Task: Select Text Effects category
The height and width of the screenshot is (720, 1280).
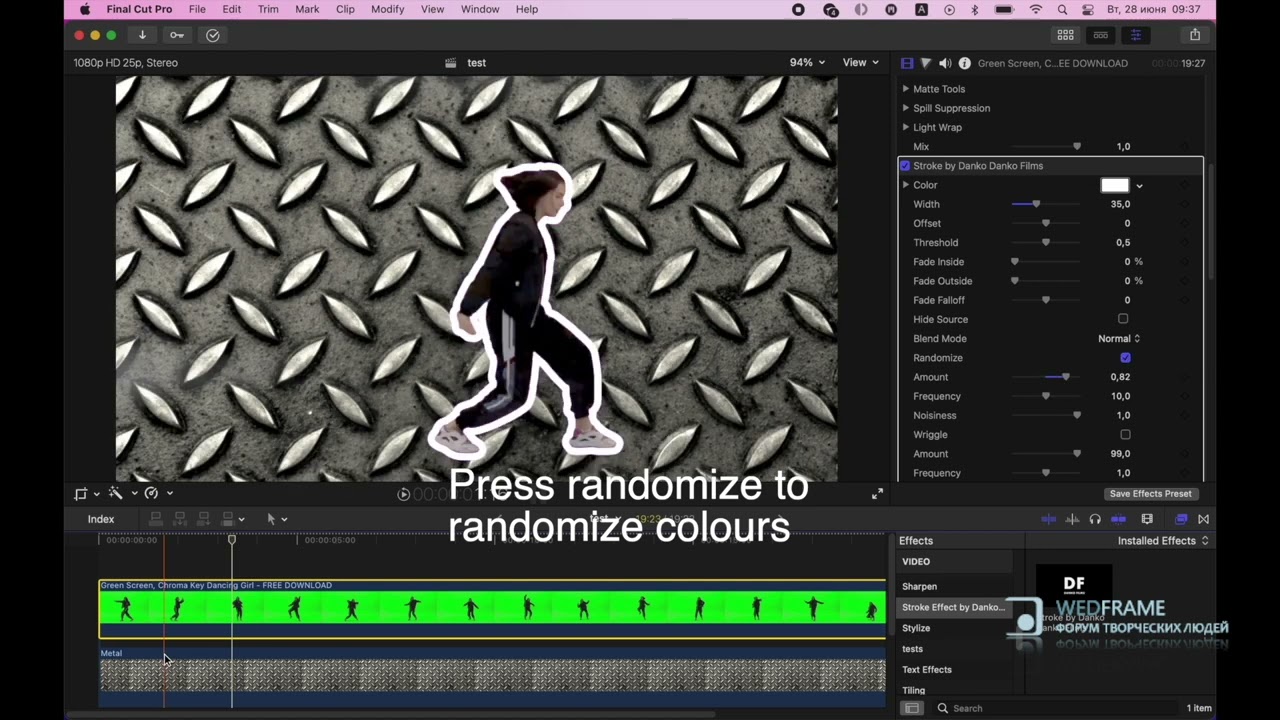Action: pyautogui.click(x=927, y=670)
